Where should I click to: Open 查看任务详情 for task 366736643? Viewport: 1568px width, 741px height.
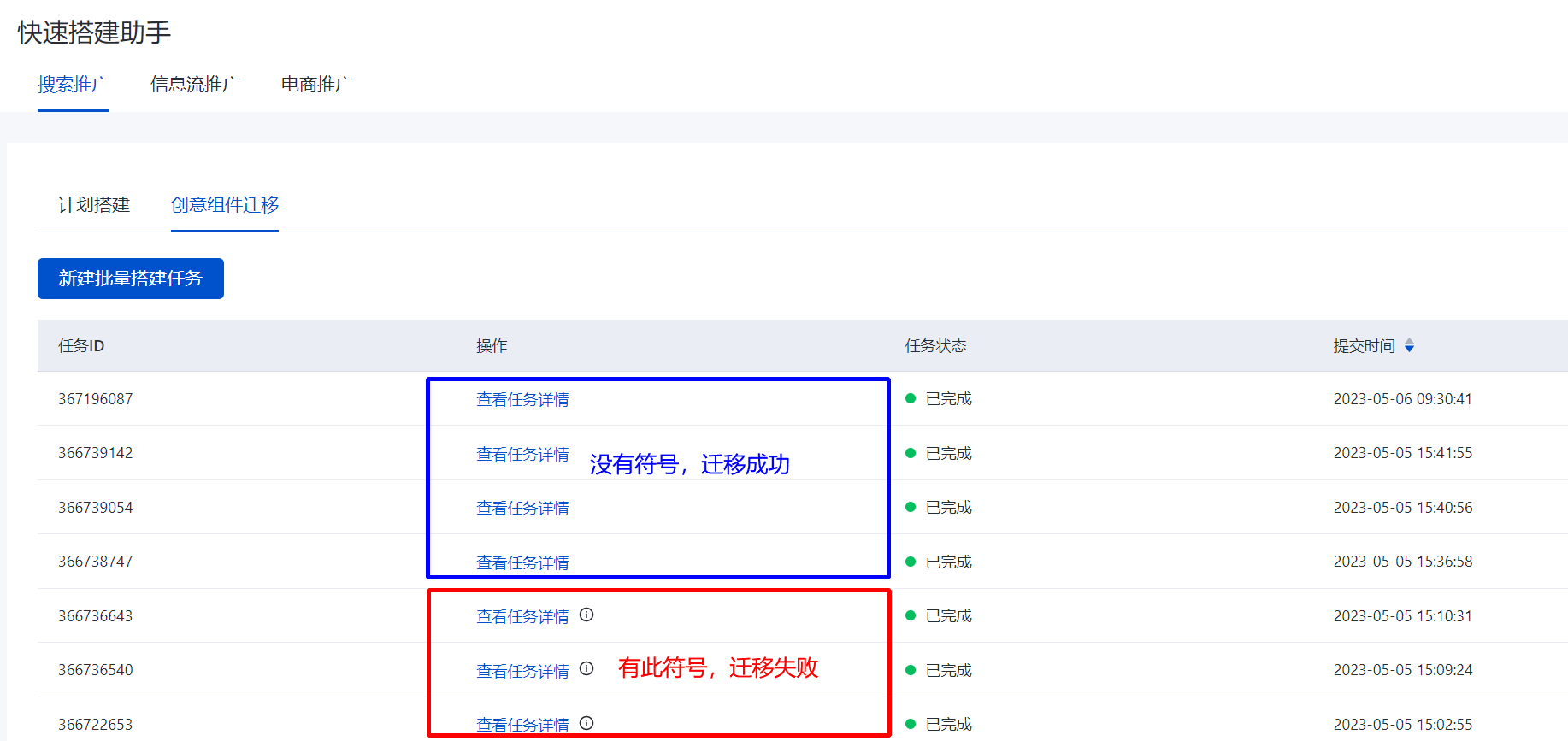tap(522, 616)
